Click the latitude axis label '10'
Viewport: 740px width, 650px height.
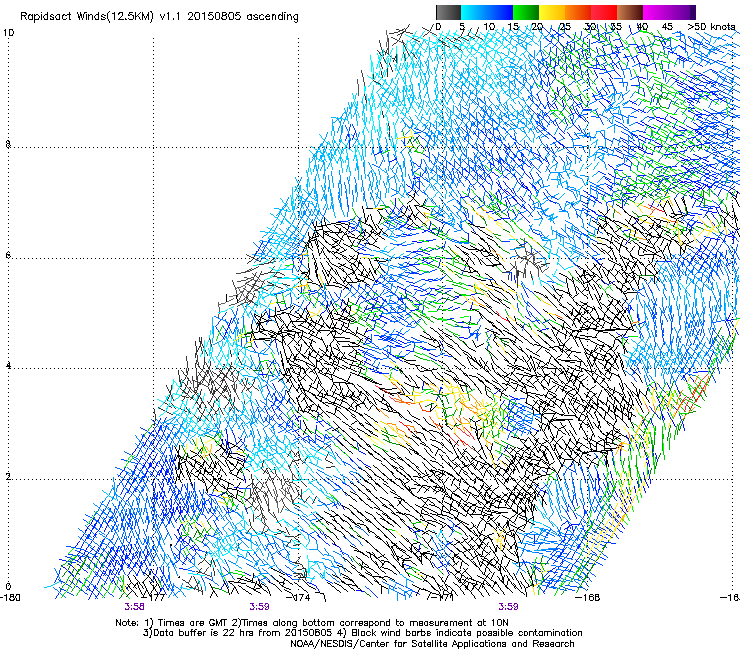[8, 33]
